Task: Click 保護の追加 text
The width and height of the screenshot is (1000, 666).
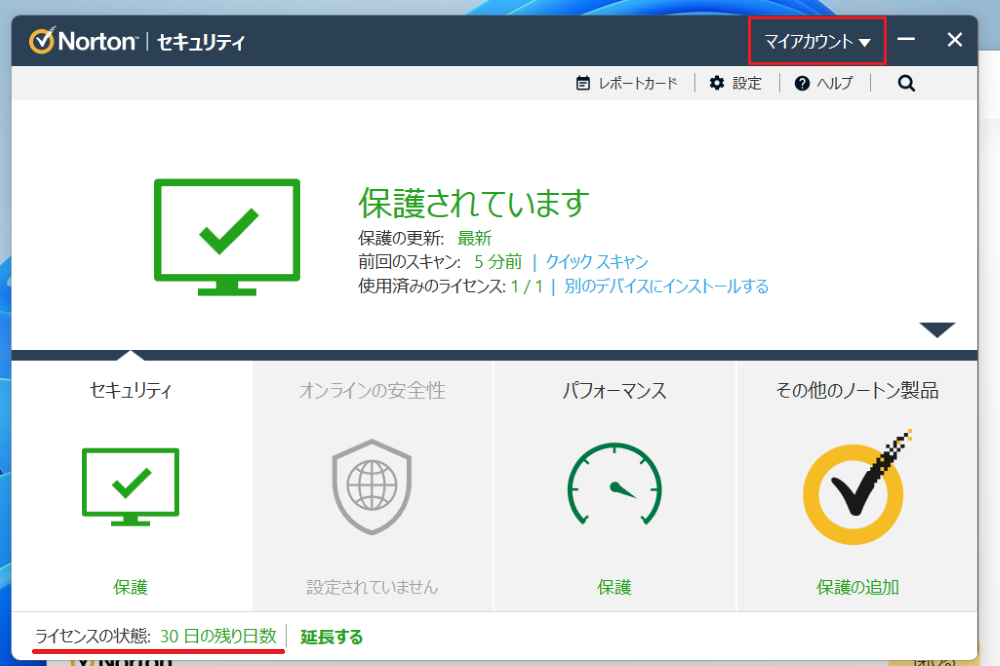Action: [857, 587]
